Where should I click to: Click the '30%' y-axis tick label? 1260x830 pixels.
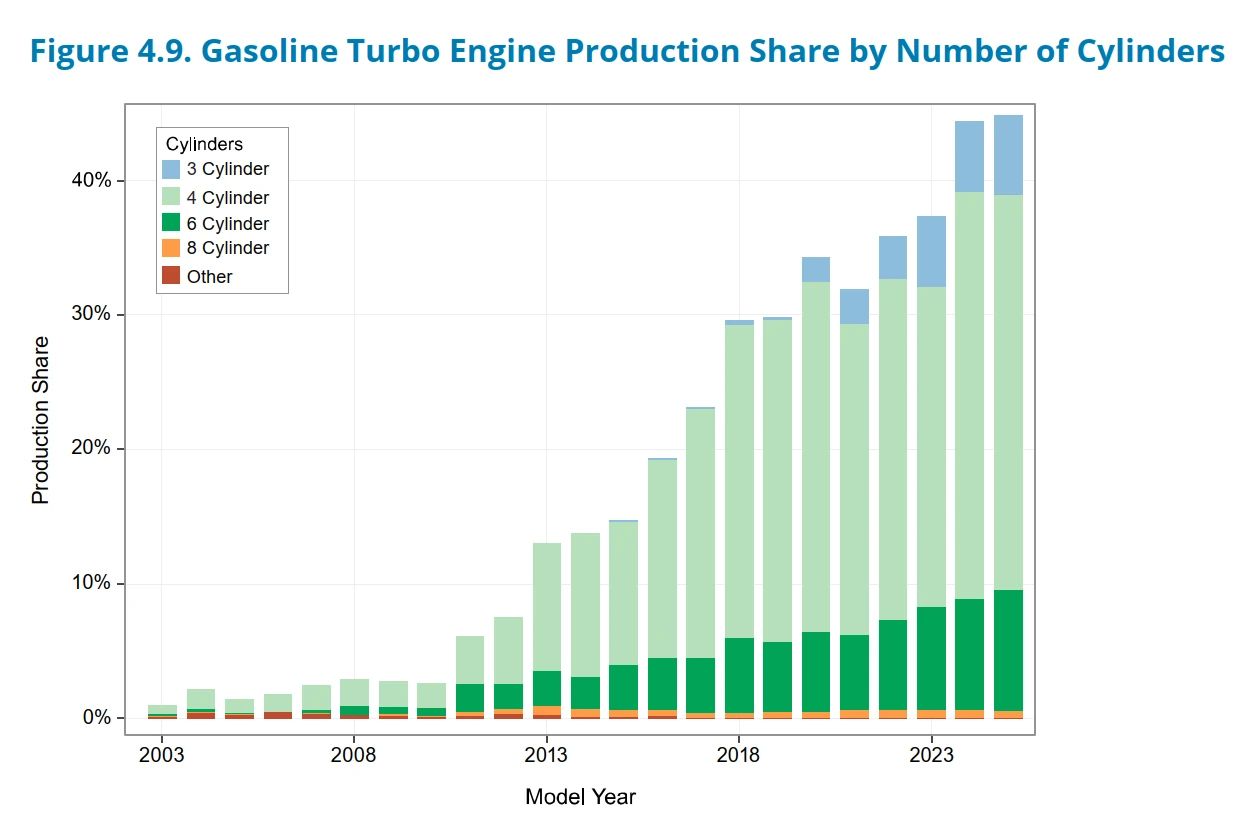[91, 314]
